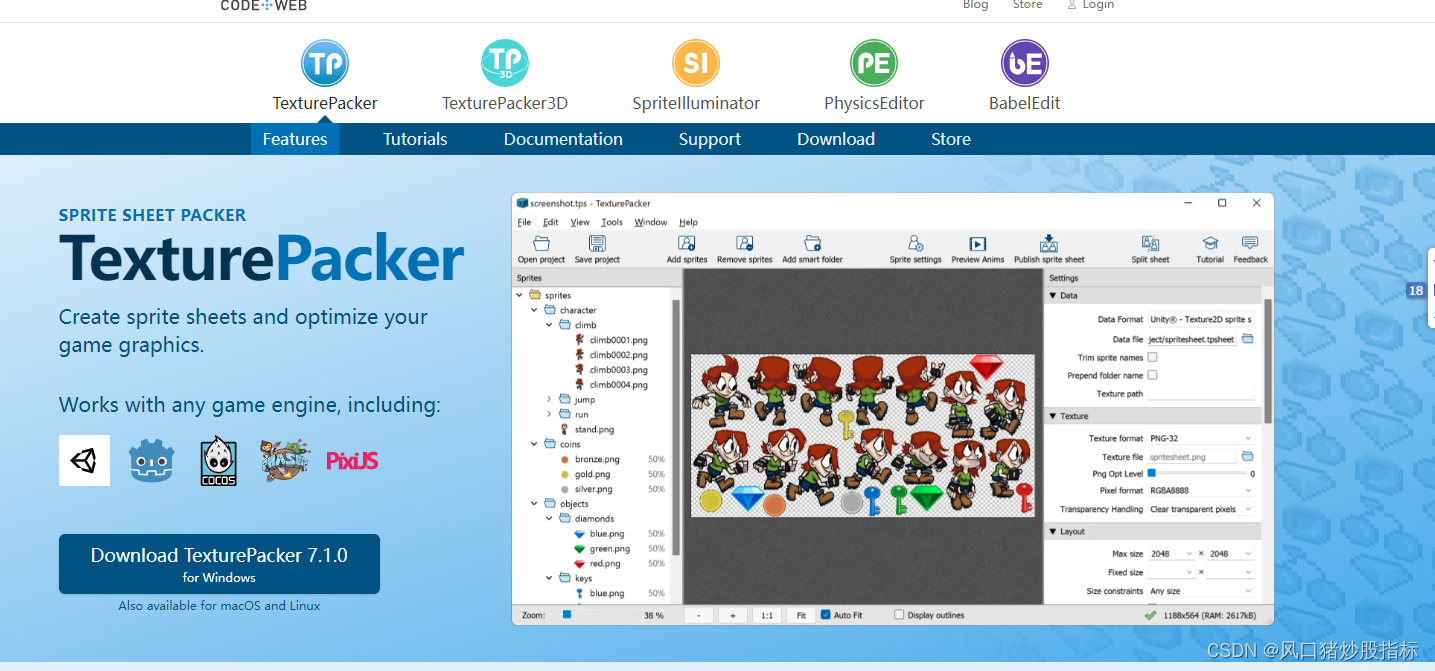
Task: Click the Unity engine logo
Action: tap(84, 460)
